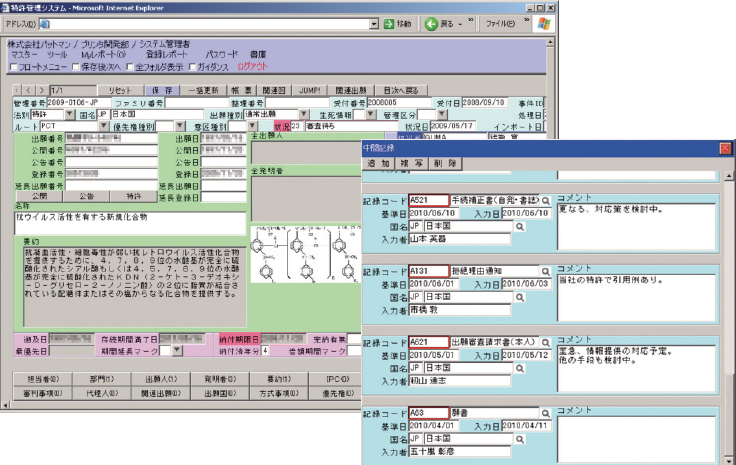Click the 目次へ戻る button
The image size is (736, 465).
tap(401, 90)
